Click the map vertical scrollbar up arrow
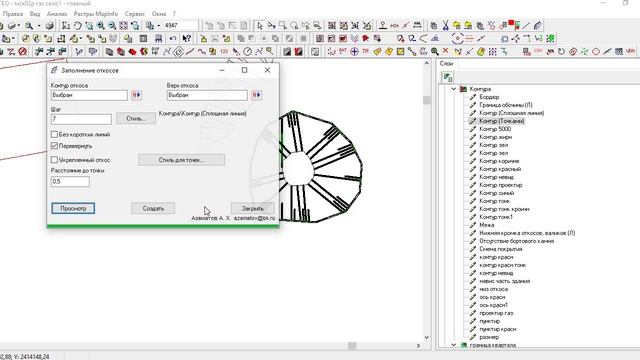This screenshot has height=360, width=640. click(x=427, y=63)
